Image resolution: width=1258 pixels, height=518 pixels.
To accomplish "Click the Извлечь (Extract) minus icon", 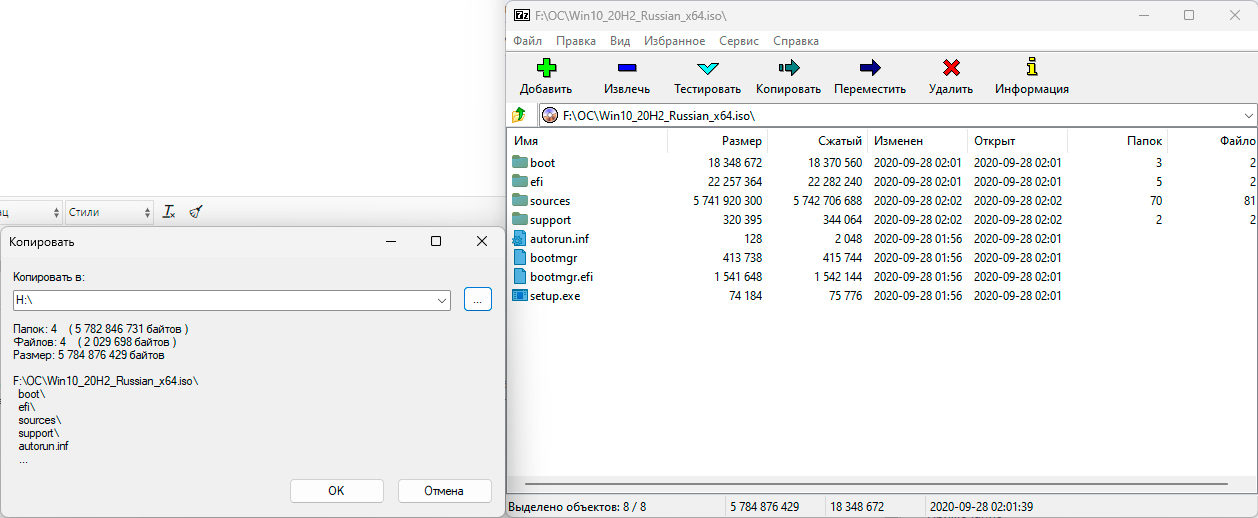I will pyautogui.click(x=627, y=68).
